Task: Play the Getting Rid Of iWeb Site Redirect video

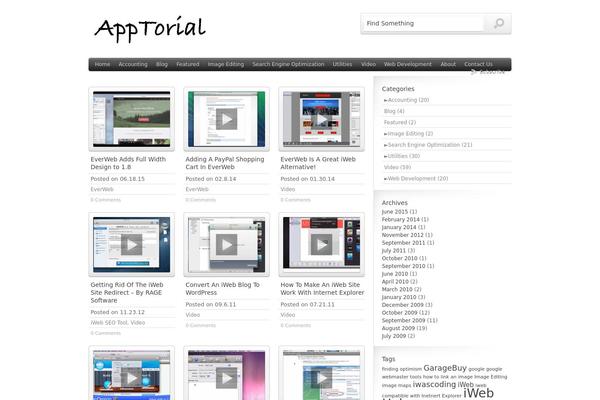Action: 132,245
